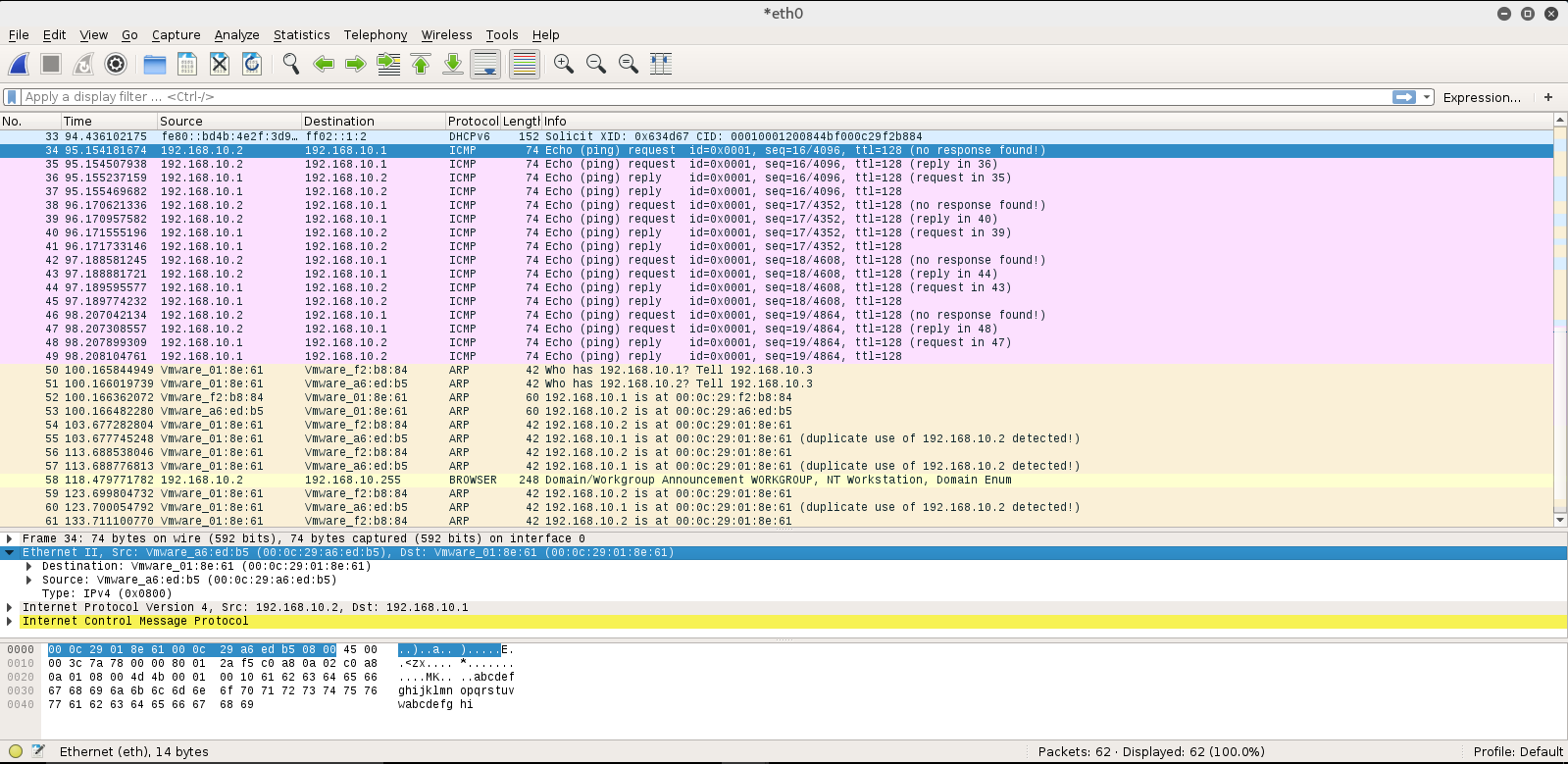
Task: Apply the display filter arrow button
Action: 1404,97
